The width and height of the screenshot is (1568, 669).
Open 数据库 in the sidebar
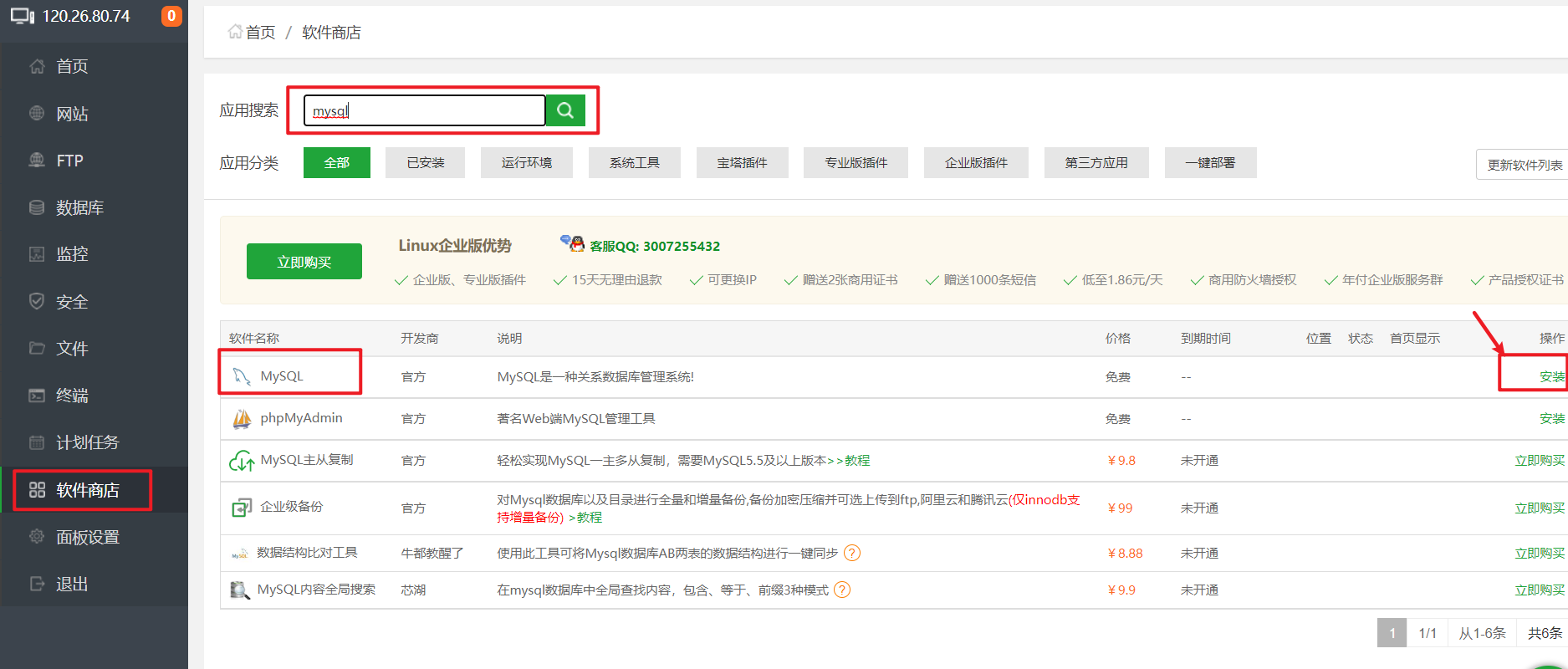[x=94, y=207]
